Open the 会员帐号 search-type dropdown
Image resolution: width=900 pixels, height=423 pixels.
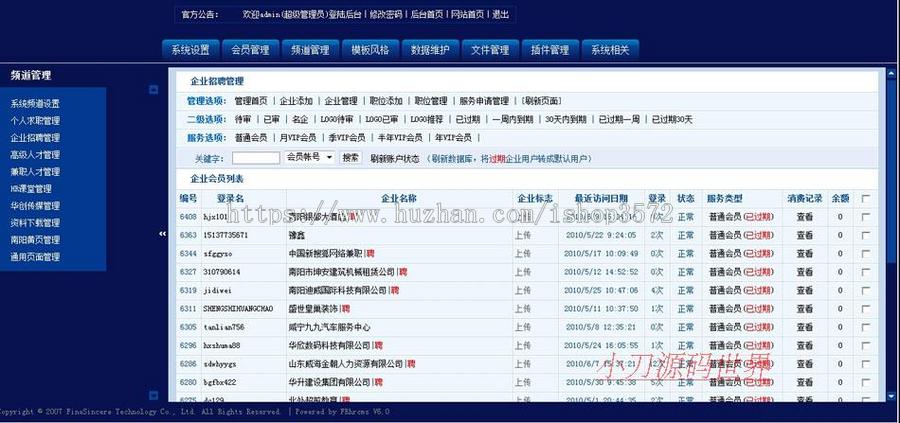click(x=309, y=157)
